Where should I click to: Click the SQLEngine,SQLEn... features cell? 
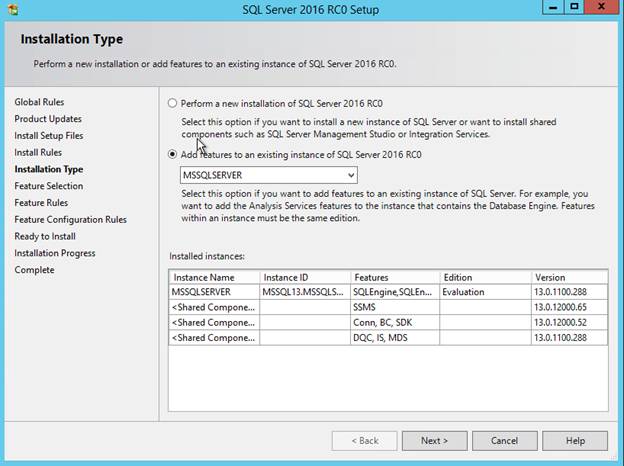tap(395, 292)
